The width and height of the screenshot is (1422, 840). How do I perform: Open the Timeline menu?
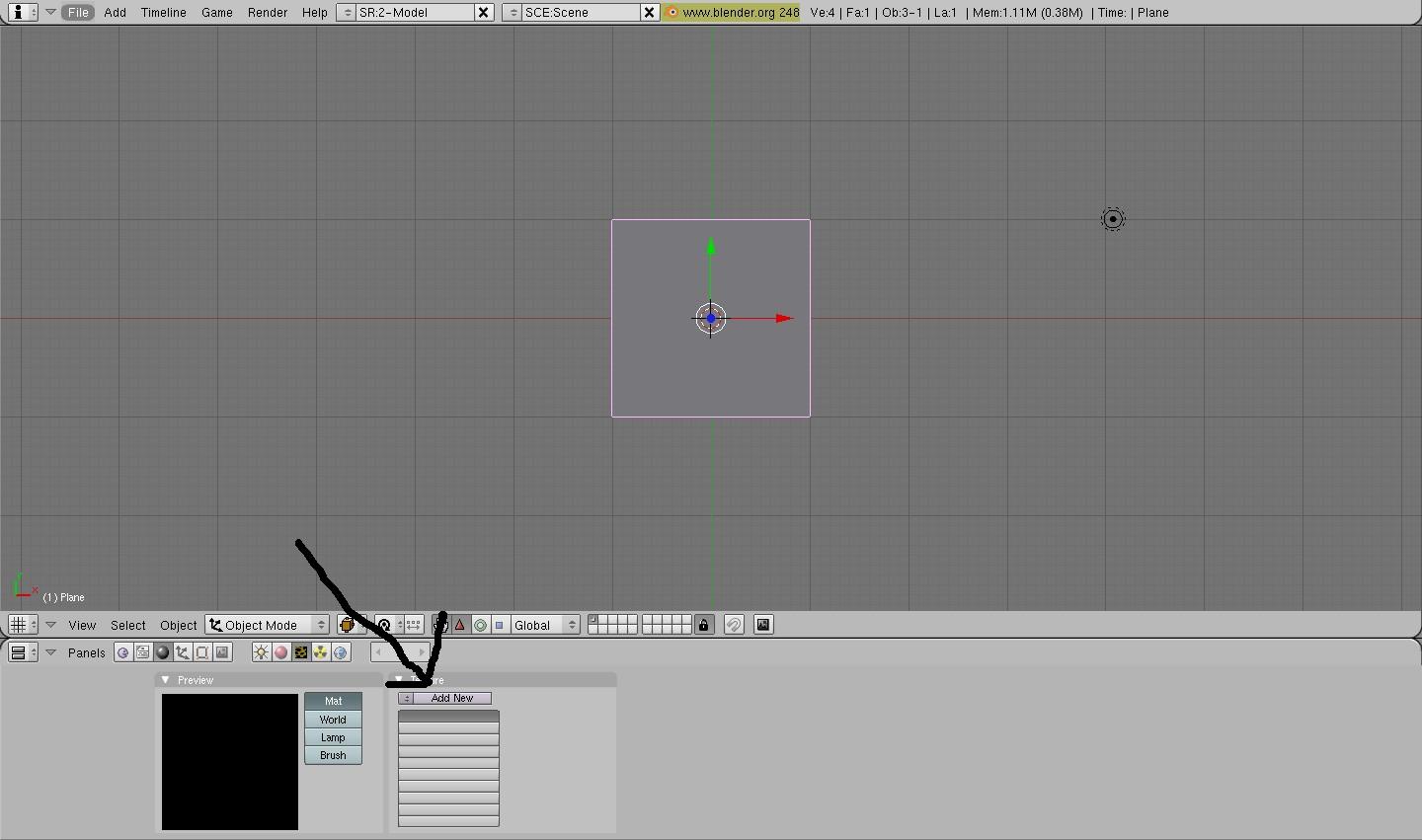pos(163,12)
